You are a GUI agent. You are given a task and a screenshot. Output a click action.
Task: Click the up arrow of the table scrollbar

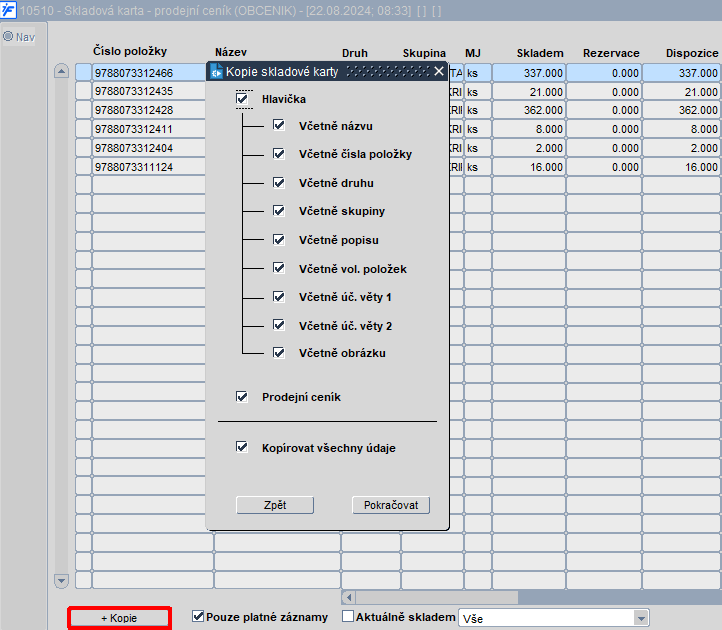pos(61,71)
